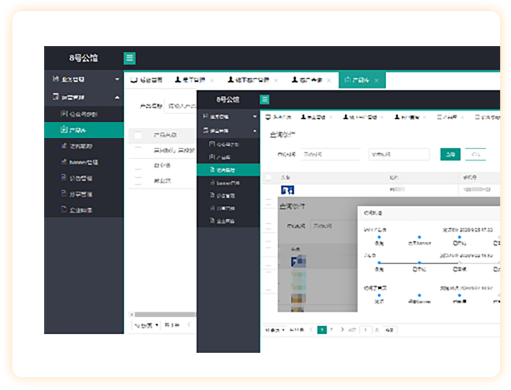Click the icon of the teal highlighted sidebar item, front window
The image size is (511, 390).
click(x=212, y=170)
